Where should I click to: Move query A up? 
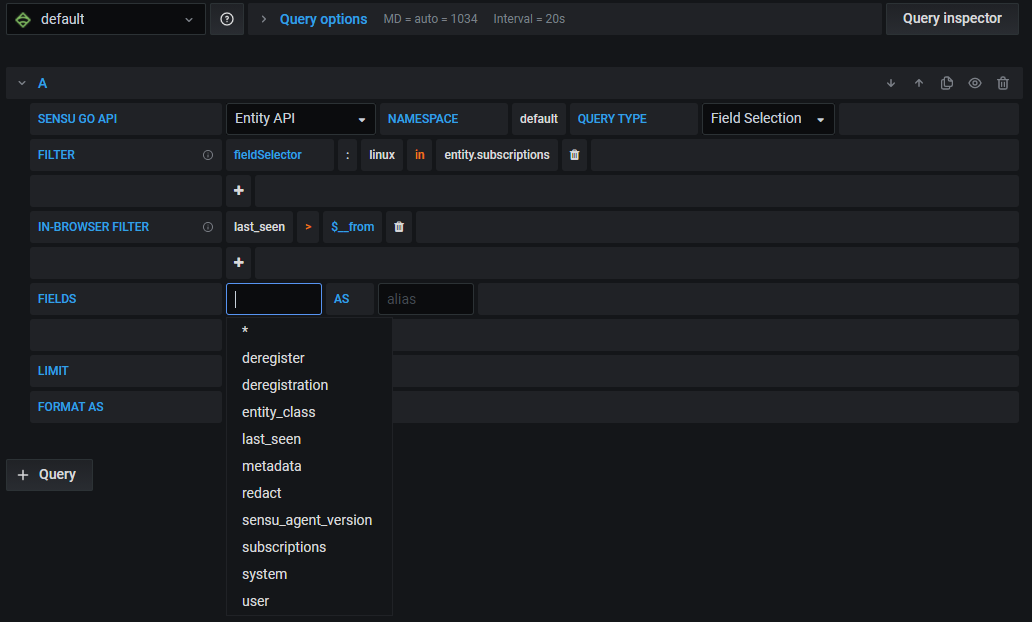tap(919, 83)
